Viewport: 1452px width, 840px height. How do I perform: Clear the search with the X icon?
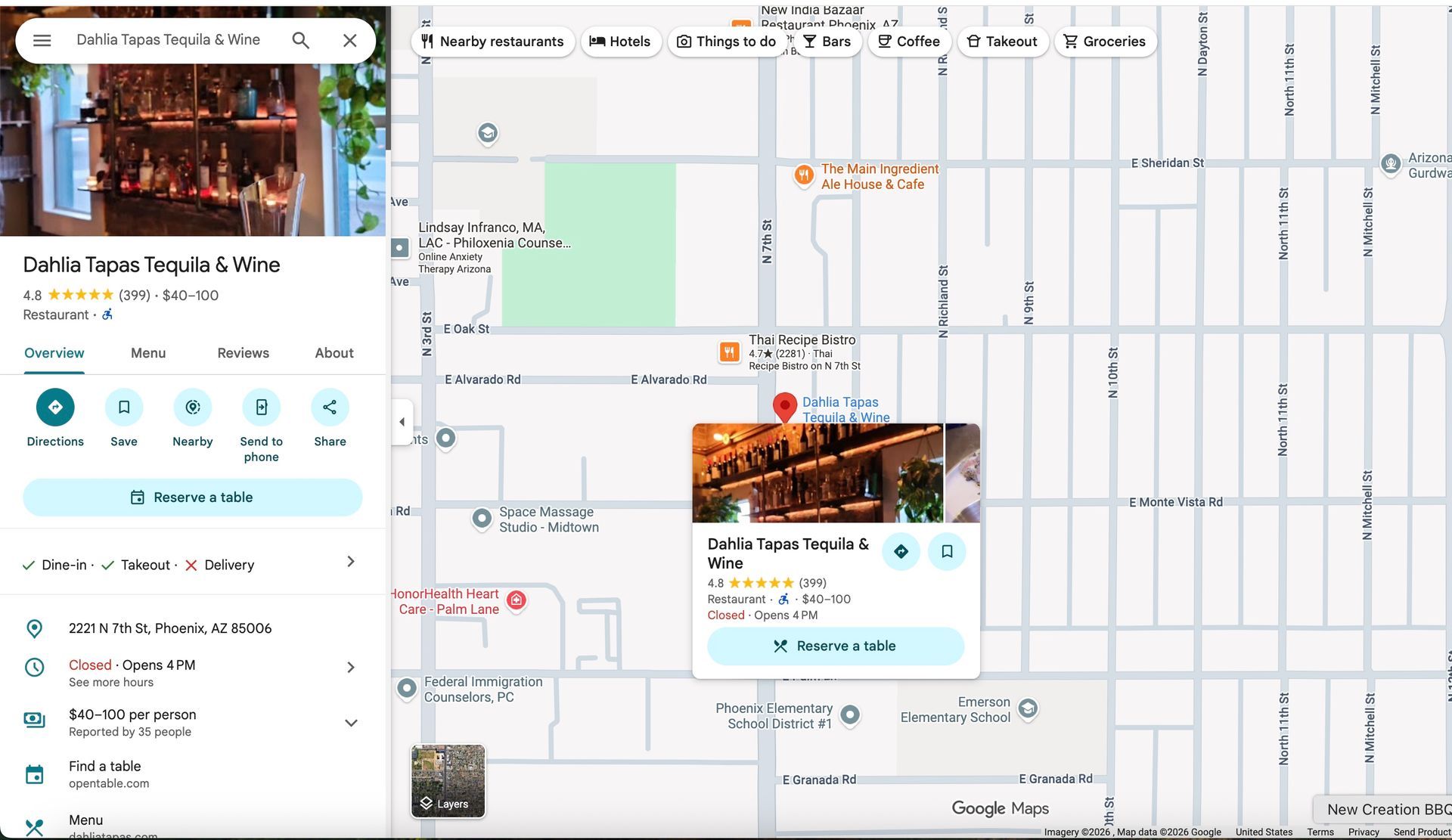point(349,40)
